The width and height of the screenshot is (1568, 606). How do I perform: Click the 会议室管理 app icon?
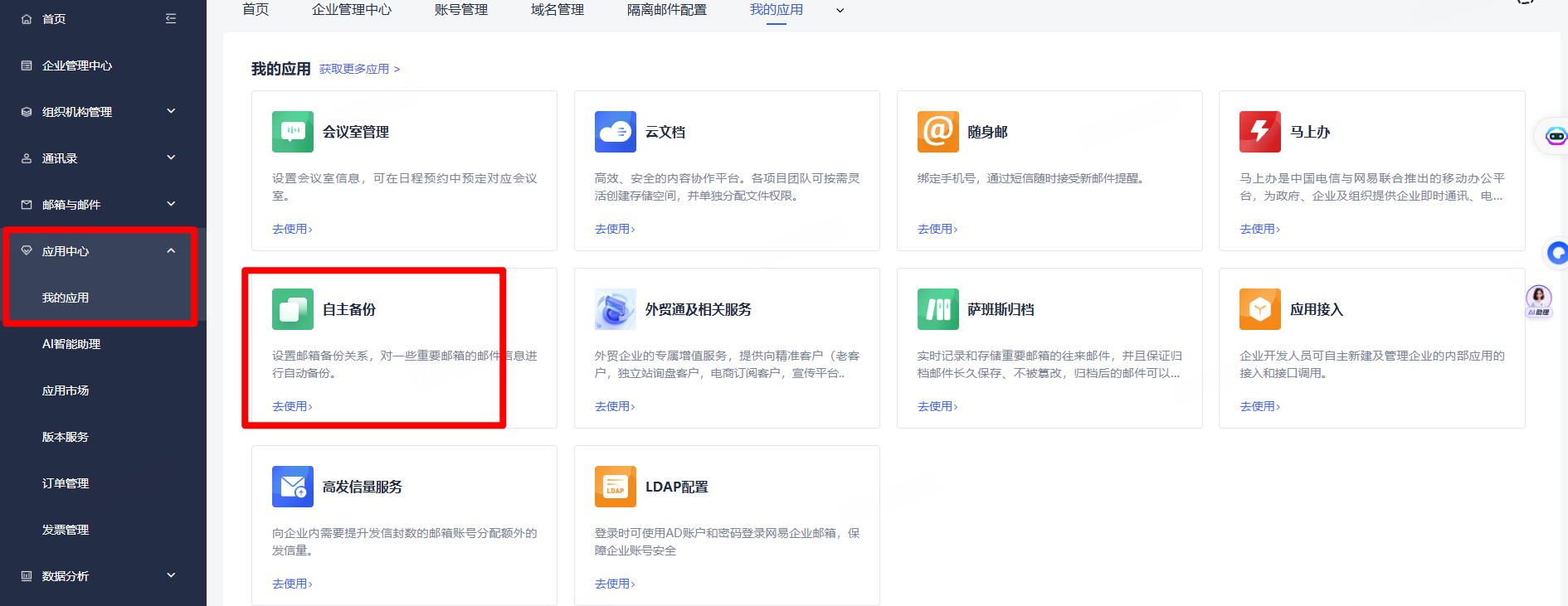pos(293,132)
